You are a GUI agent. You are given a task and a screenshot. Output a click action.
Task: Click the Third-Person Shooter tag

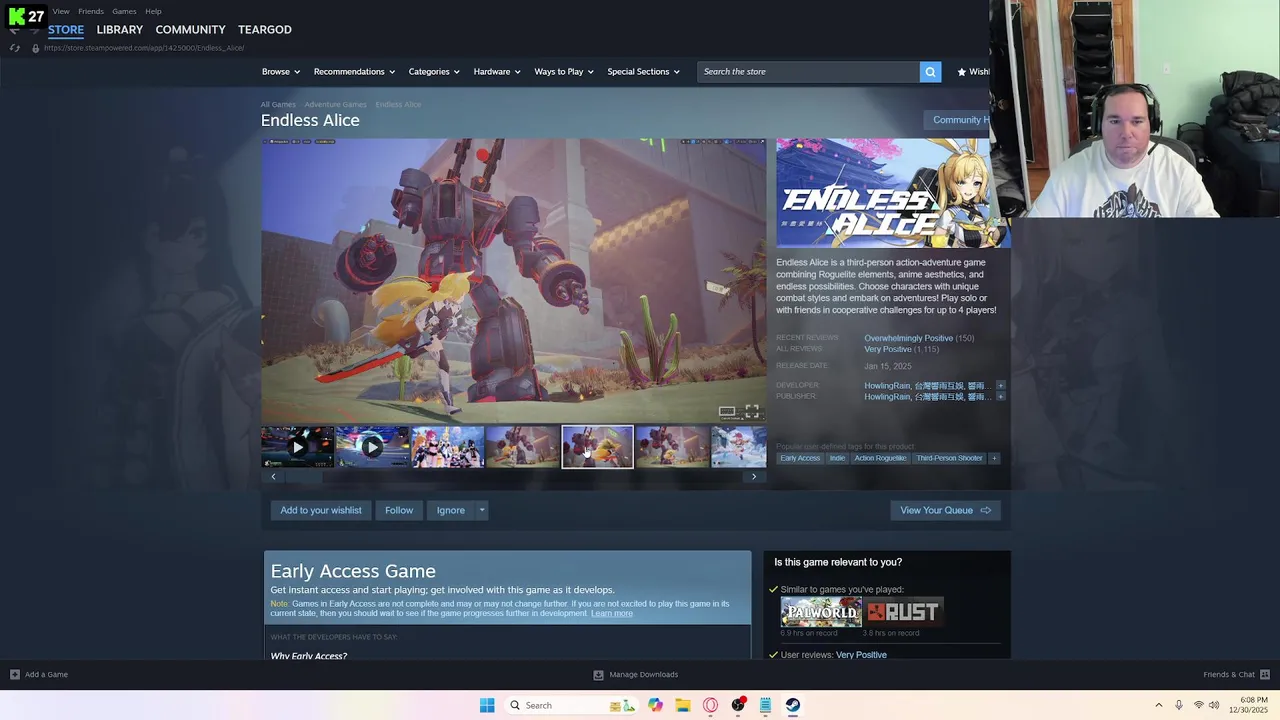[949, 458]
